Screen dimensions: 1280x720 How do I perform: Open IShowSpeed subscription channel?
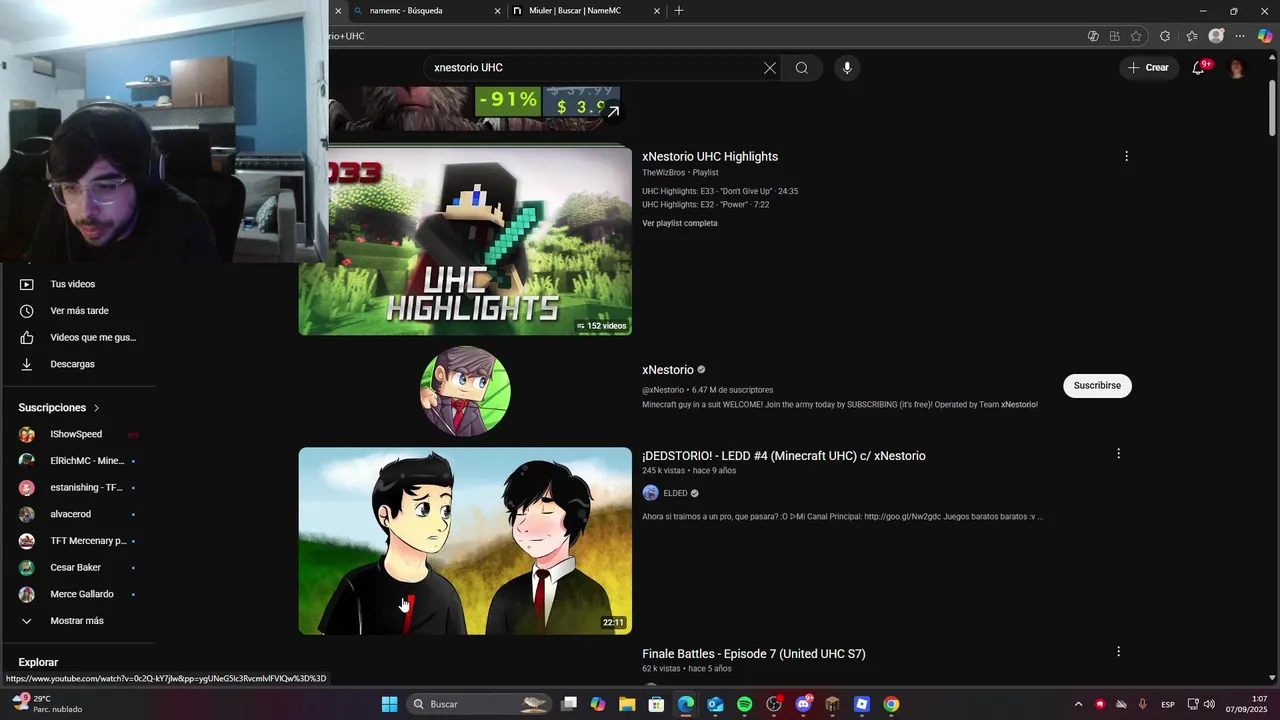coord(78,434)
